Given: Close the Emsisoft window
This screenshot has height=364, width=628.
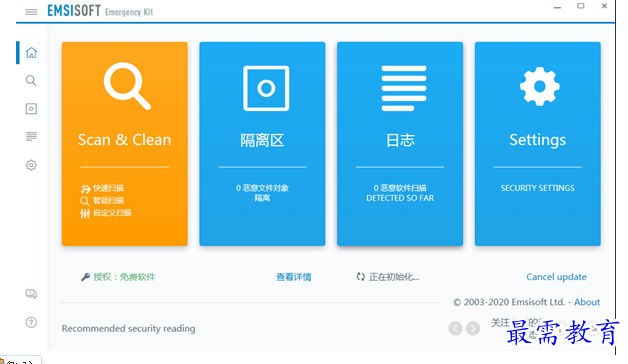Looking at the screenshot, I should click(604, 6).
